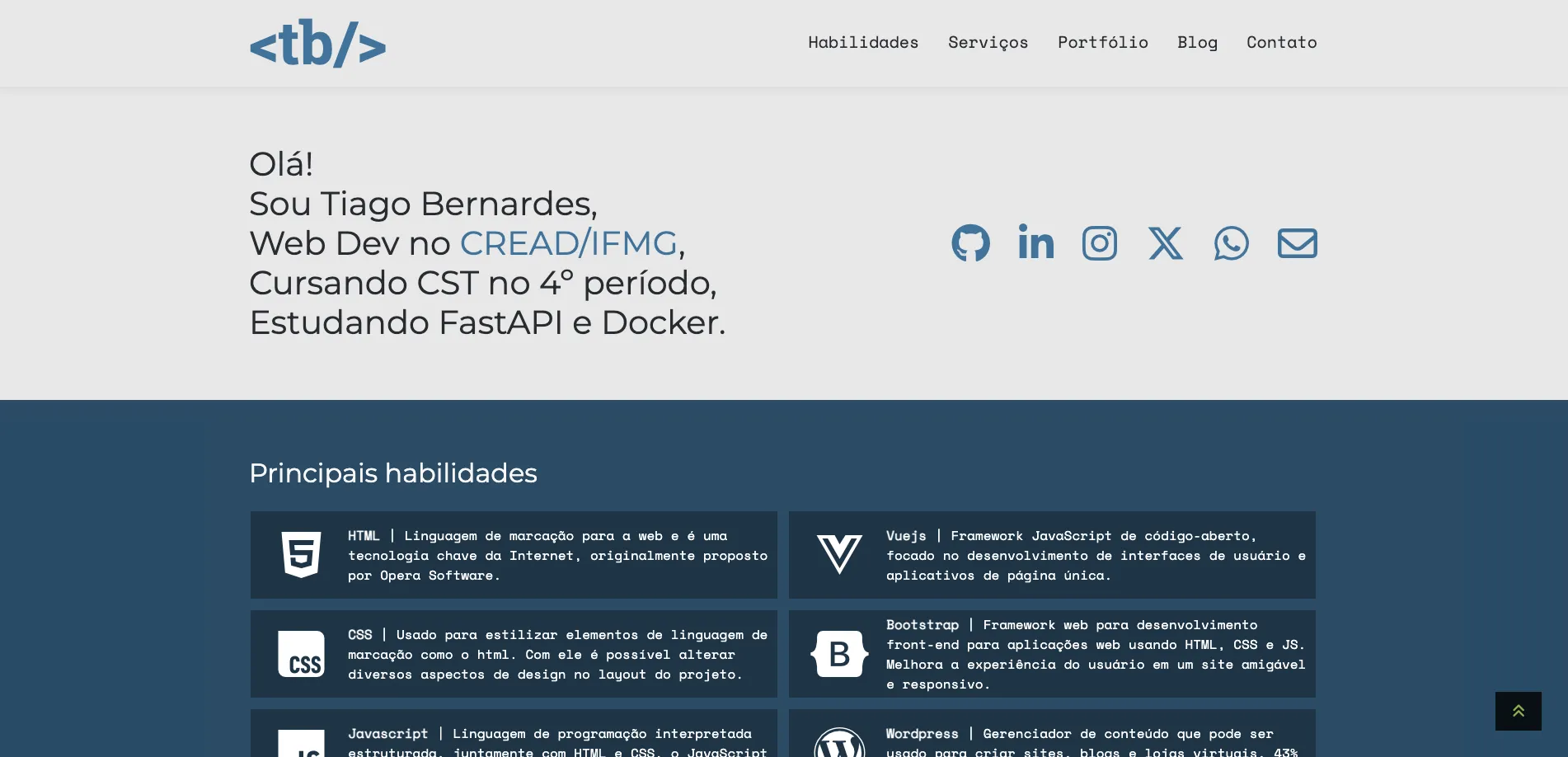Click the 'Olá!' greeting text

(x=281, y=164)
